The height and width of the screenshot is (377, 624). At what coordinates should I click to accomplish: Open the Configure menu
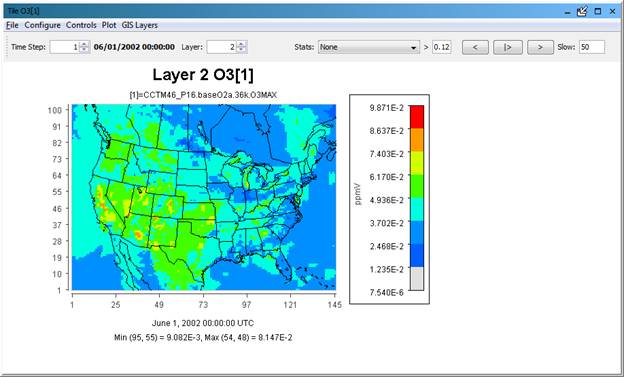pos(43,25)
